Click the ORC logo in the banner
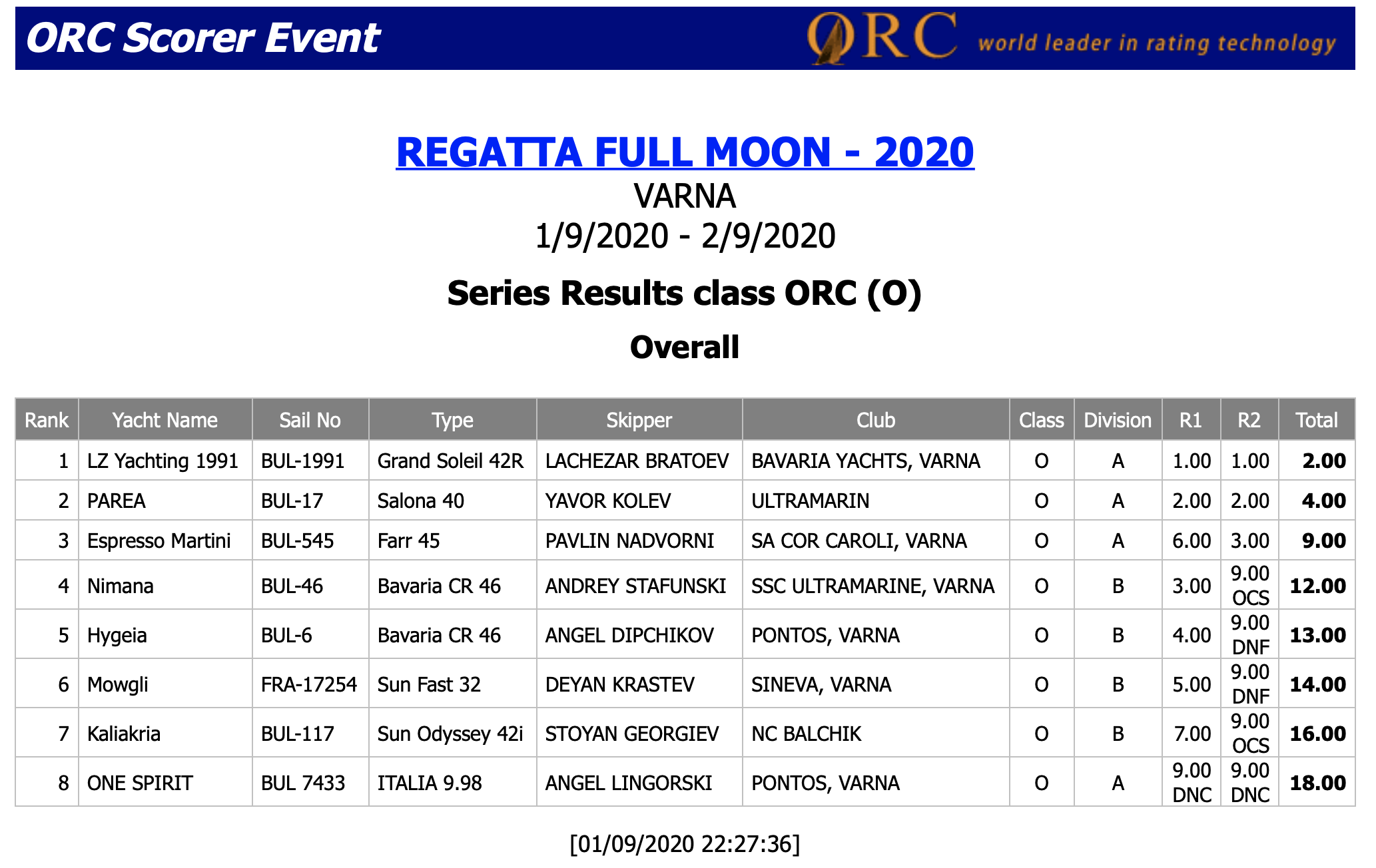This screenshot has width=1376, height=868. 882,37
